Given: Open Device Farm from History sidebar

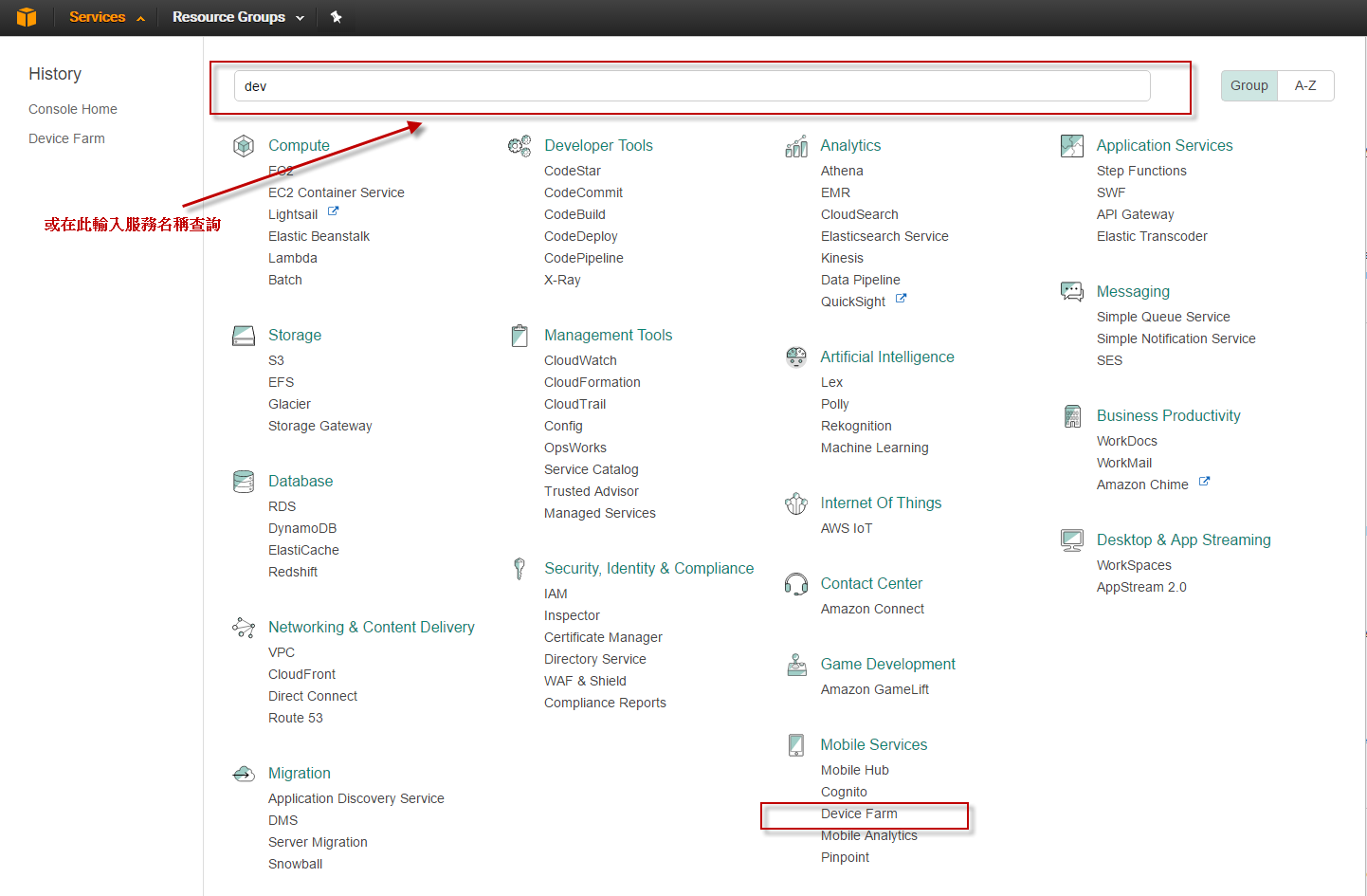Looking at the screenshot, I should (66, 138).
